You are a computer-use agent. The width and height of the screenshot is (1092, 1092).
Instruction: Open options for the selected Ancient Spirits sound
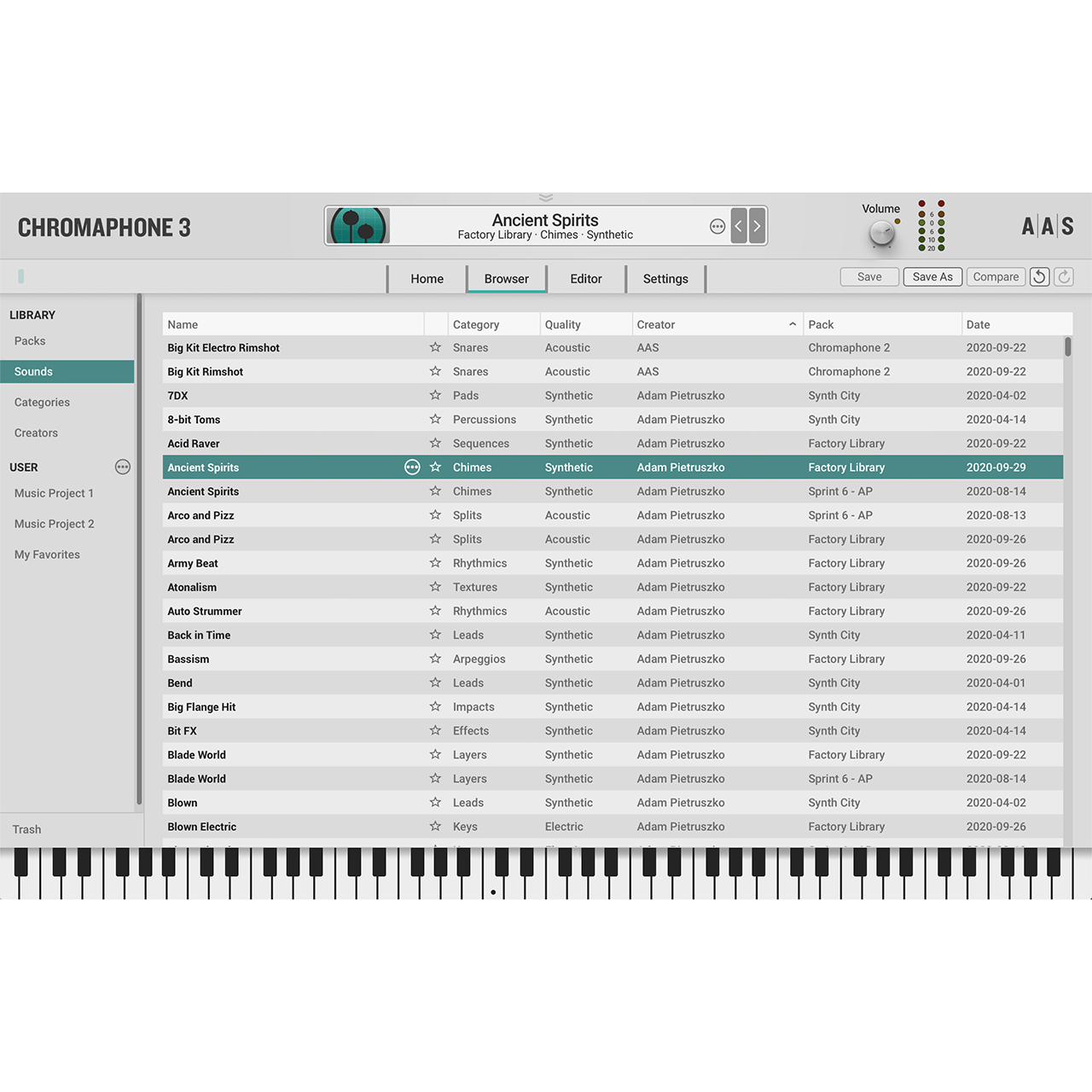point(413,467)
